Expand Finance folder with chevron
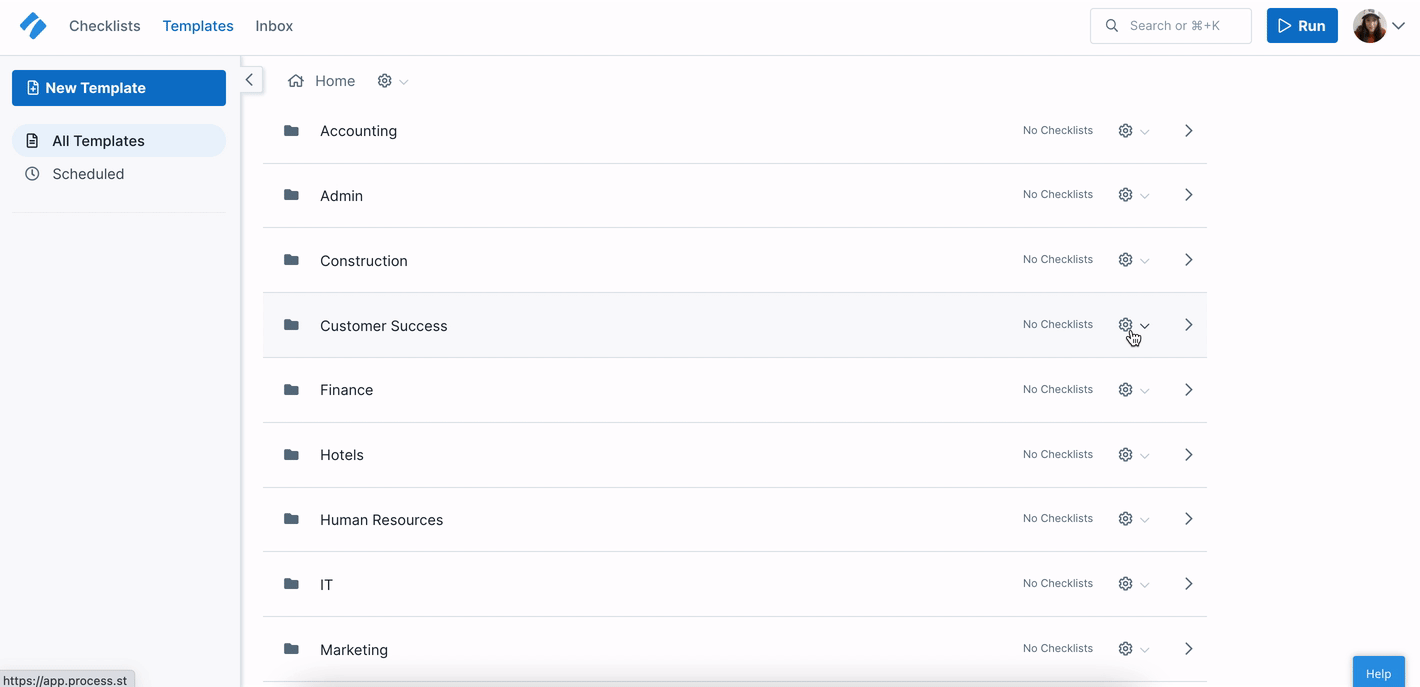Screen dimensions: 1420x687 coord(1189,390)
